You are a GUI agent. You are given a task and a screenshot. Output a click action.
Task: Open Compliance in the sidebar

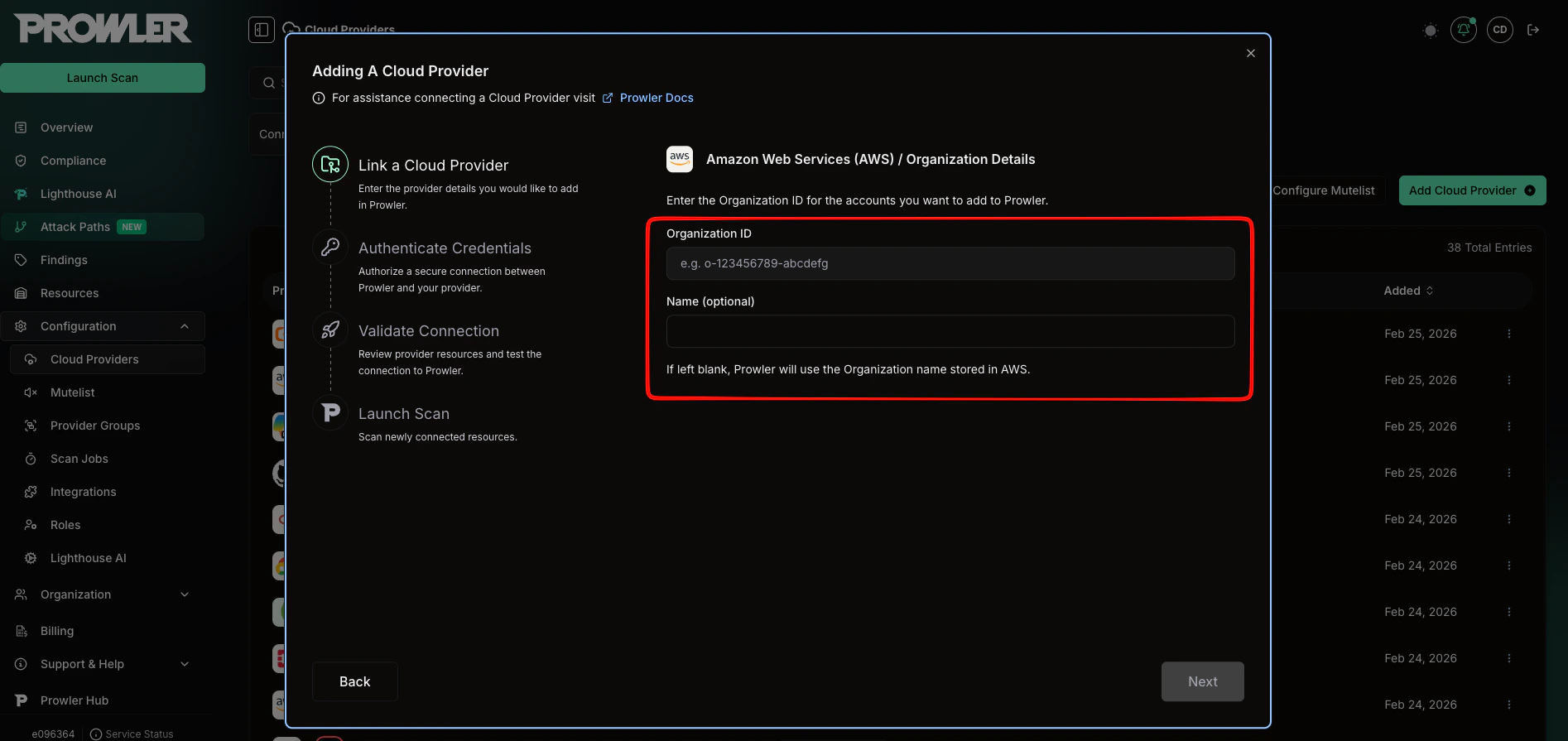pyautogui.click(x=73, y=161)
